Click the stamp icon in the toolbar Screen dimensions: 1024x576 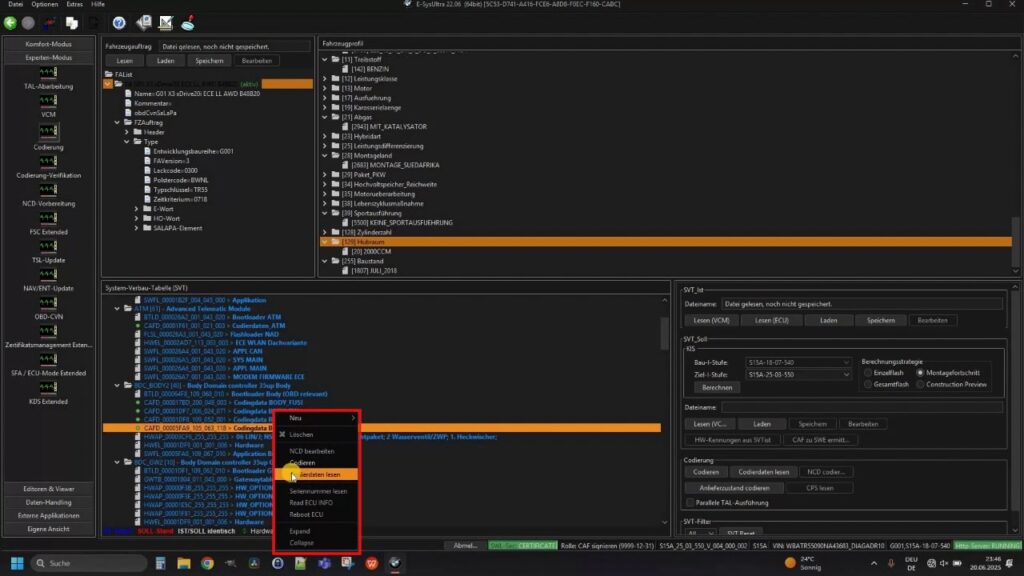coord(188,22)
